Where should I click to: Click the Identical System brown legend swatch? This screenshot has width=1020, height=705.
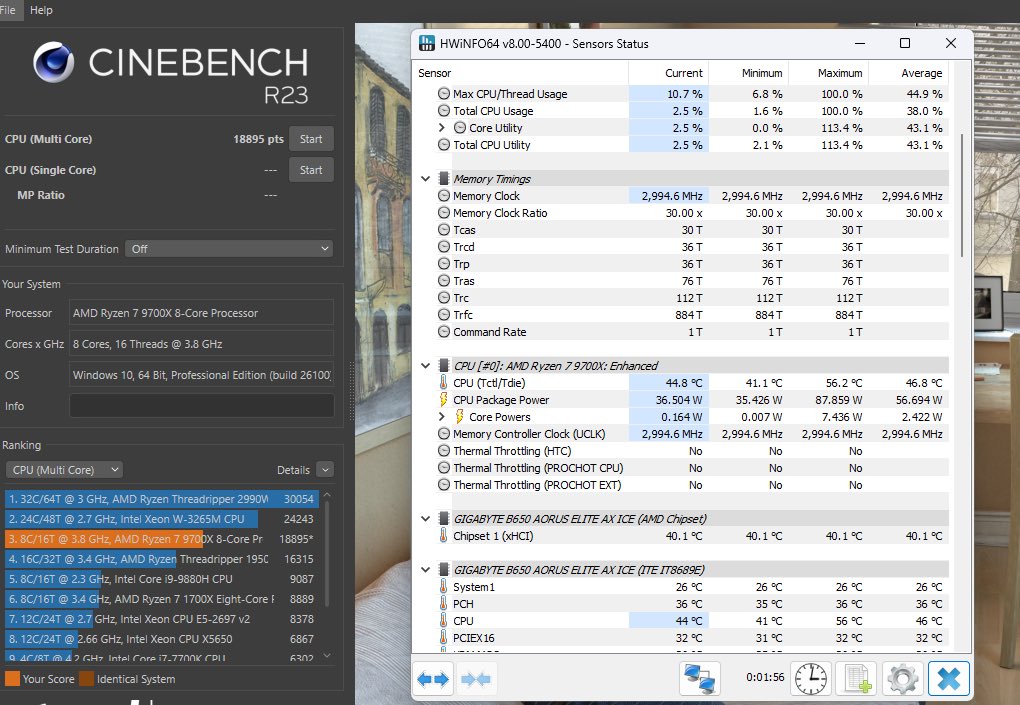pos(87,679)
